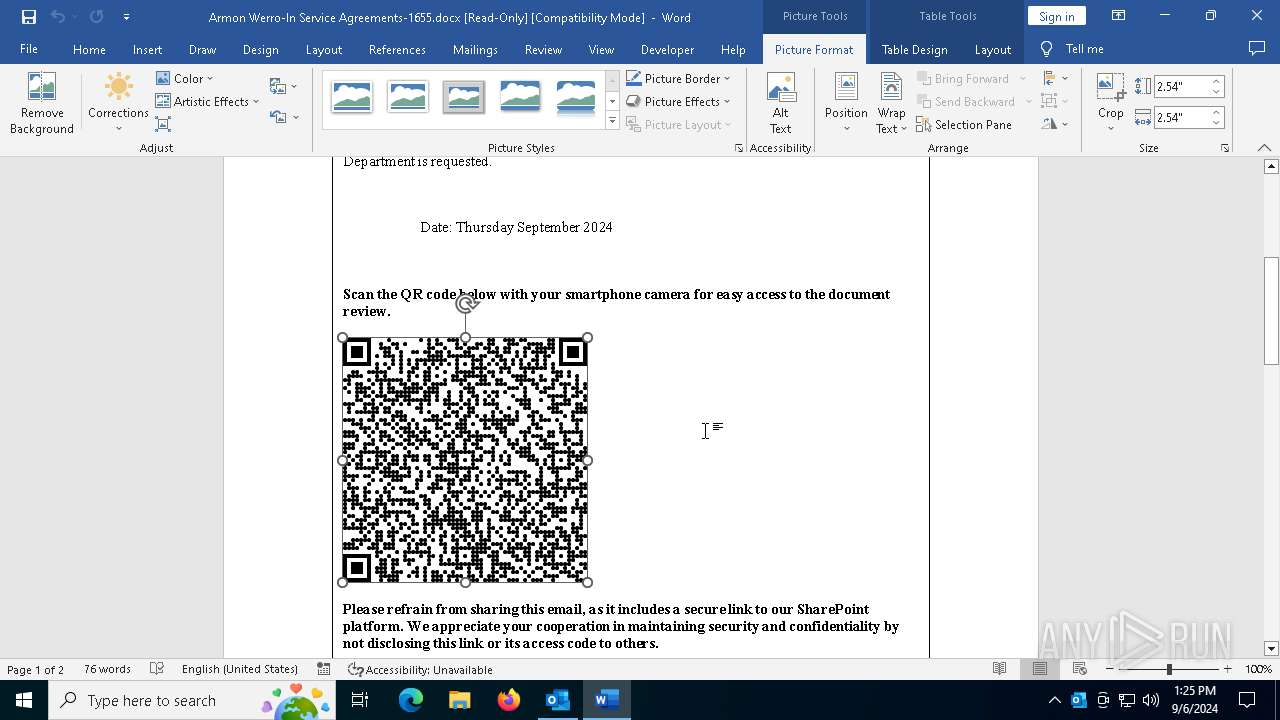The width and height of the screenshot is (1280, 720).
Task: Click the zoom in plus button
Action: click(1227, 669)
